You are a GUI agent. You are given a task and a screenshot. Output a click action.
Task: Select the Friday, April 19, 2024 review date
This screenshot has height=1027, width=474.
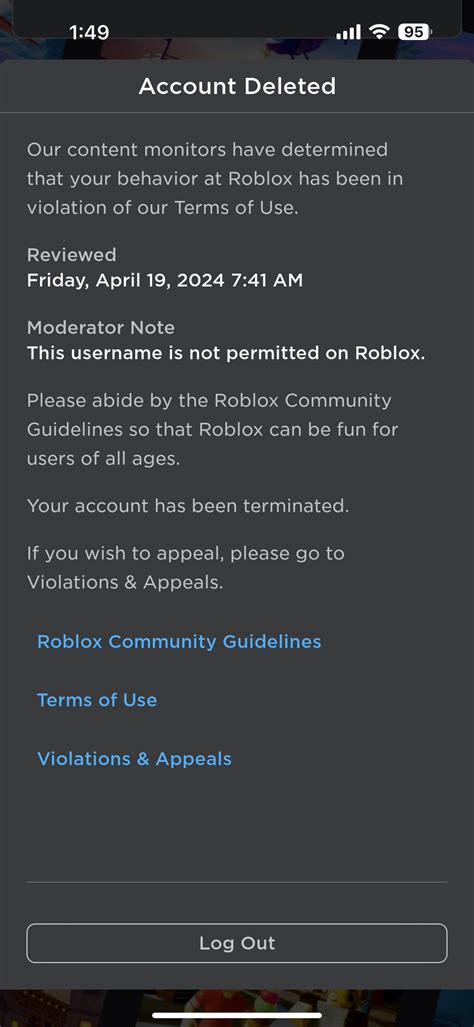(x=165, y=281)
